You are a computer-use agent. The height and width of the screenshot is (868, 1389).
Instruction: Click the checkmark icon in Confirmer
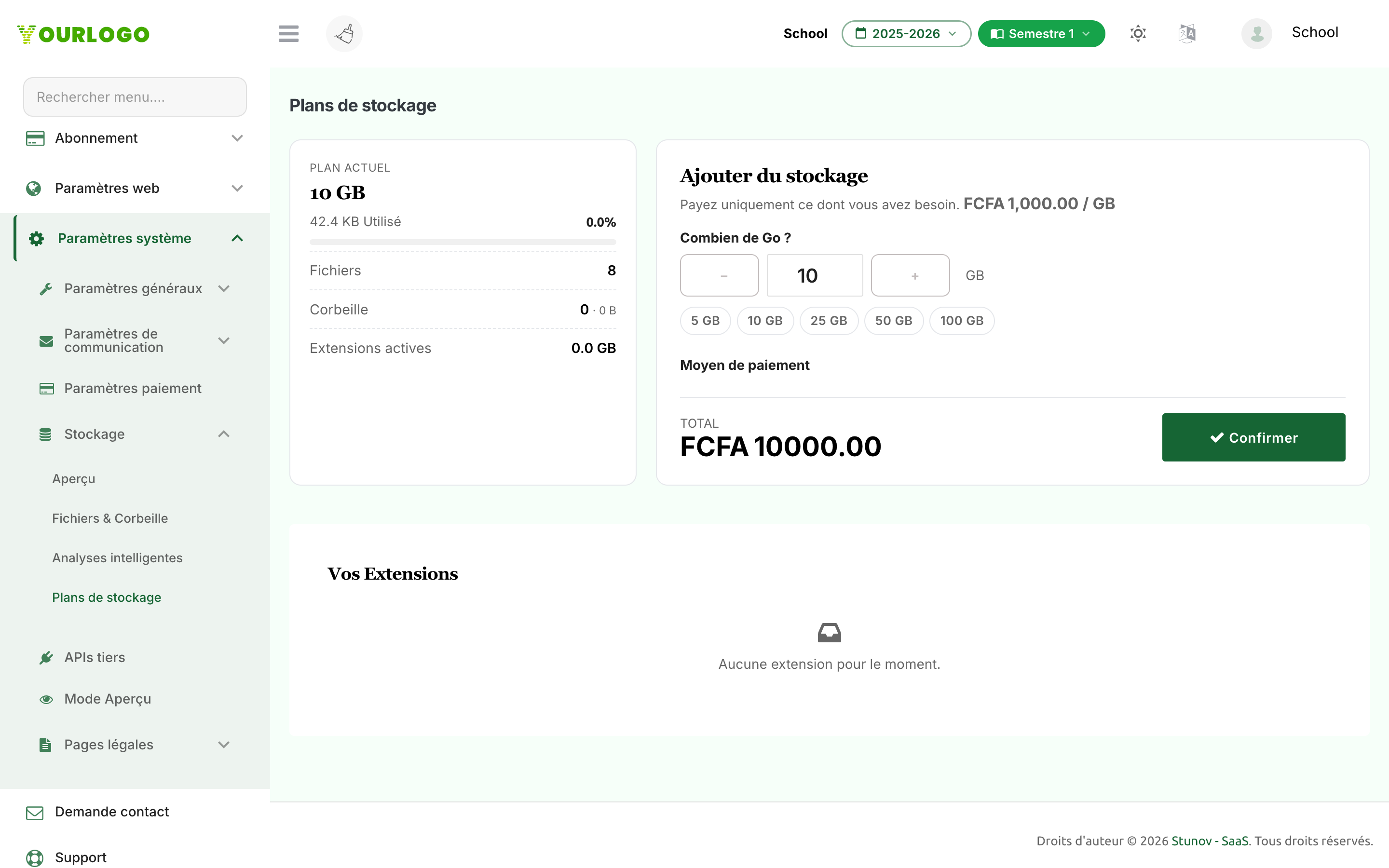pos(1217,437)
